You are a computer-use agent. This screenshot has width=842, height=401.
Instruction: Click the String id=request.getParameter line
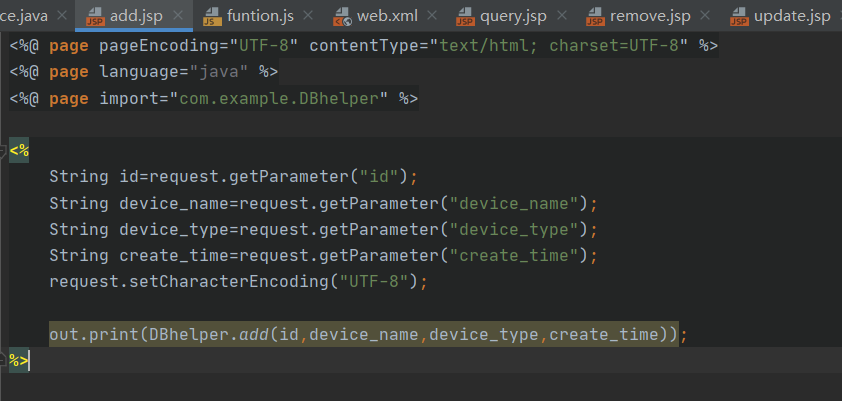(234, 177)
